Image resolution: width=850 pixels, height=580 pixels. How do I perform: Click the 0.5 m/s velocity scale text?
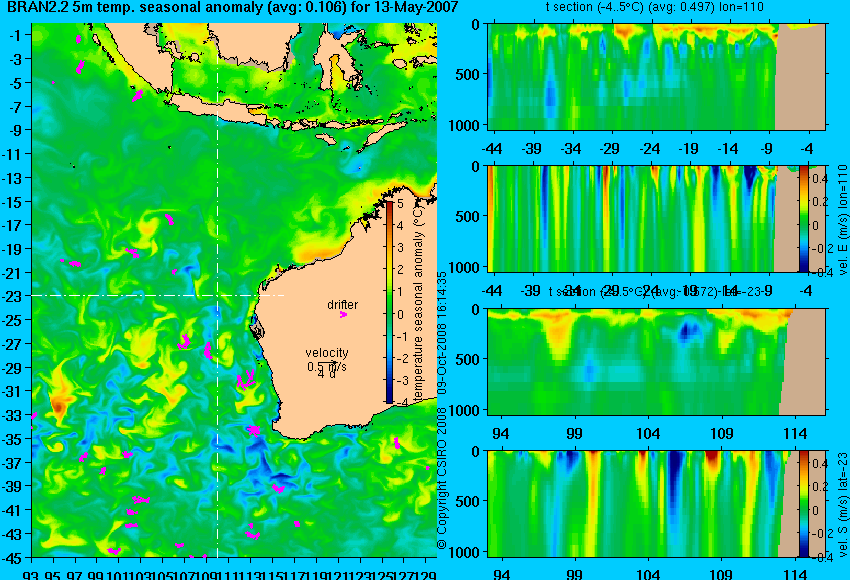326,367
